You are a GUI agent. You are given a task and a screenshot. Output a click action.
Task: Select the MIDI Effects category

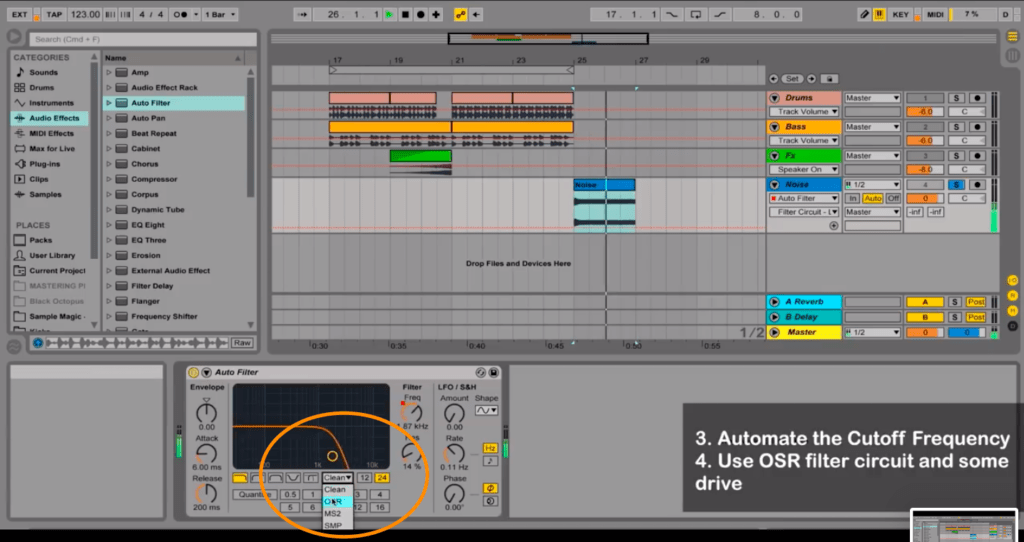51,133
